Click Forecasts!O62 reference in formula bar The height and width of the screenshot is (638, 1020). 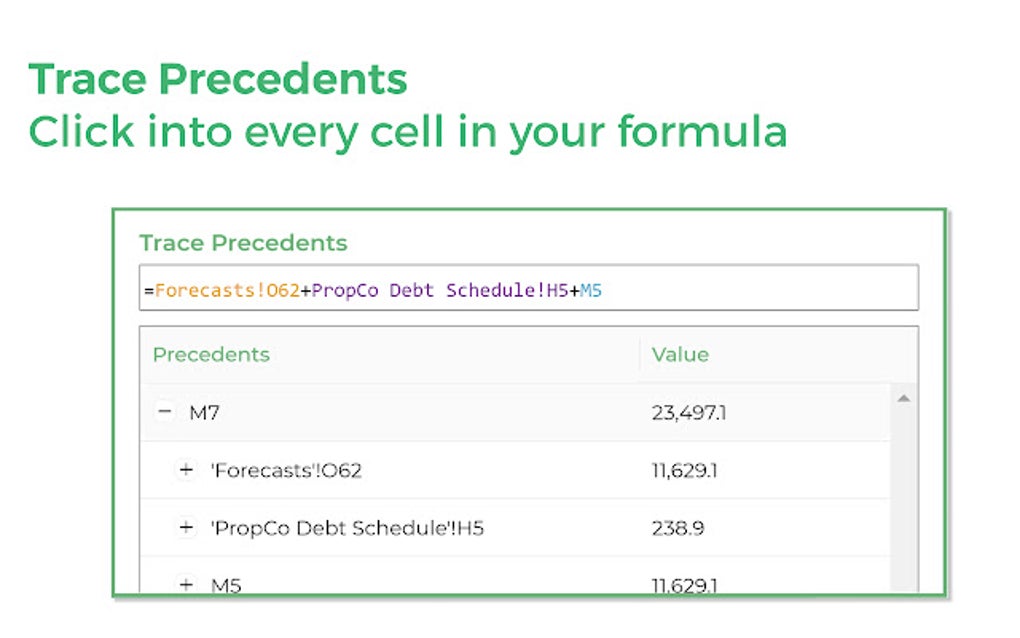pos(227,291)
